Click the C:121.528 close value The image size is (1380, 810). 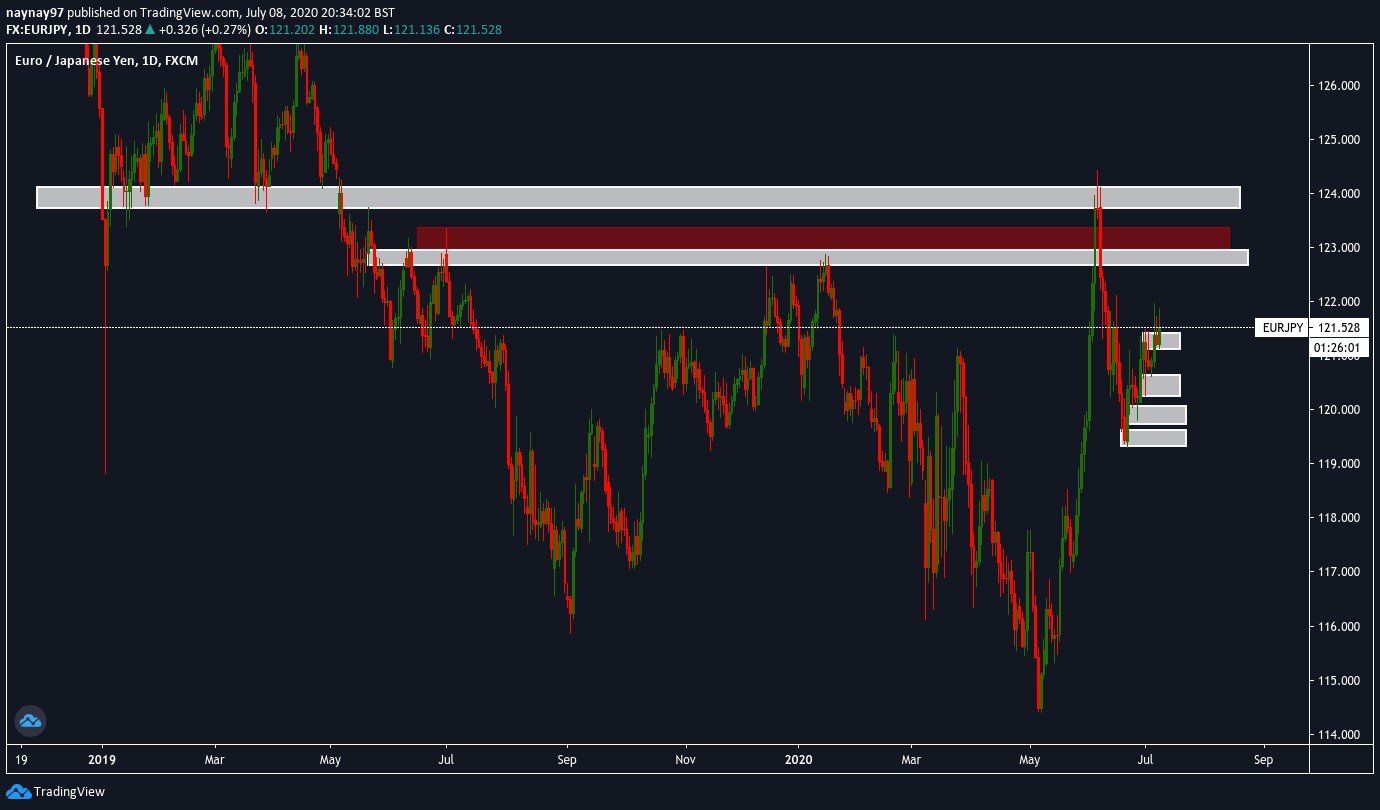point(474,30)
